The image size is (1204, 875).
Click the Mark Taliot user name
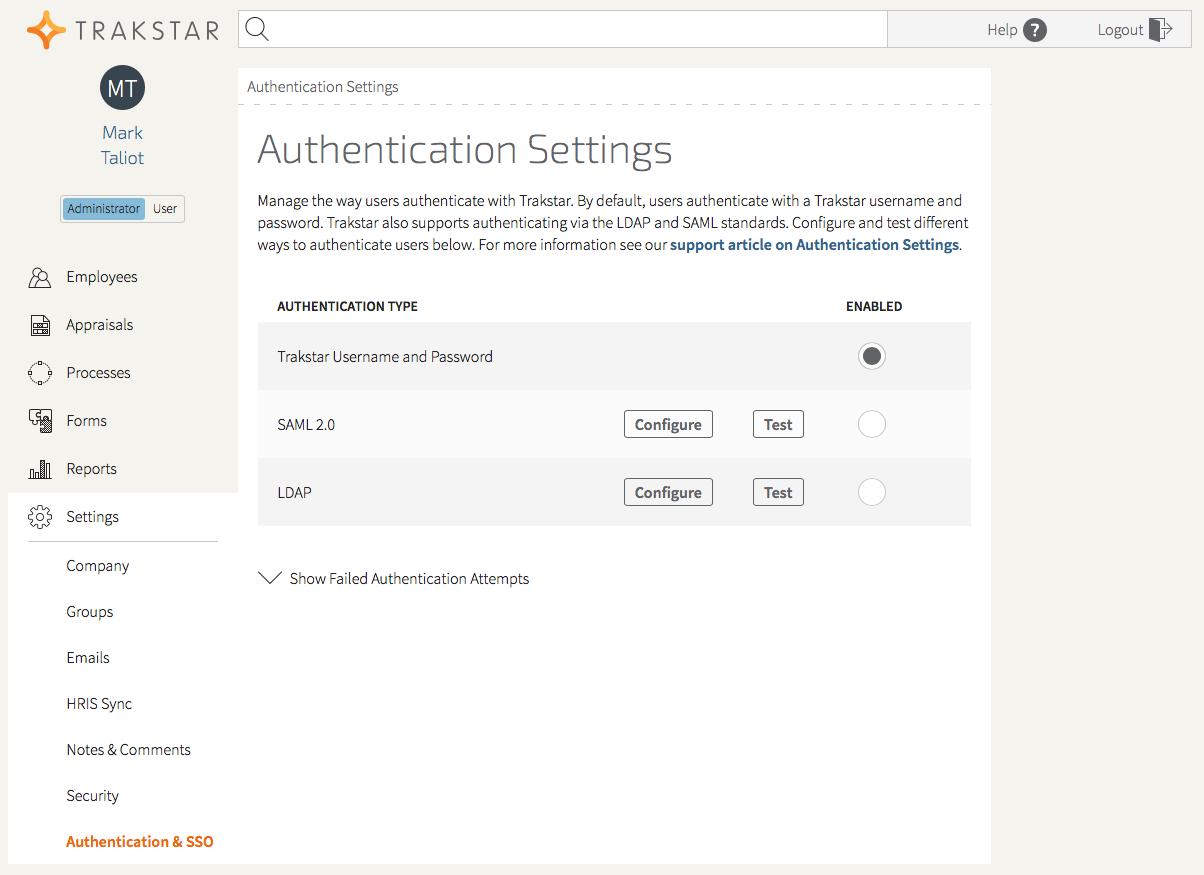point(122,145)
